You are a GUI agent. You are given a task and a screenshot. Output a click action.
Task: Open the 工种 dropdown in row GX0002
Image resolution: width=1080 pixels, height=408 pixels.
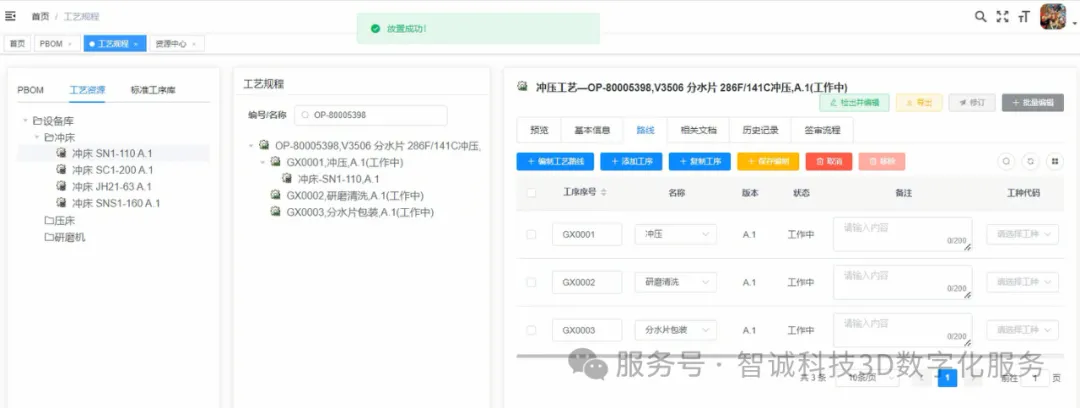[x=1022, y=282]
